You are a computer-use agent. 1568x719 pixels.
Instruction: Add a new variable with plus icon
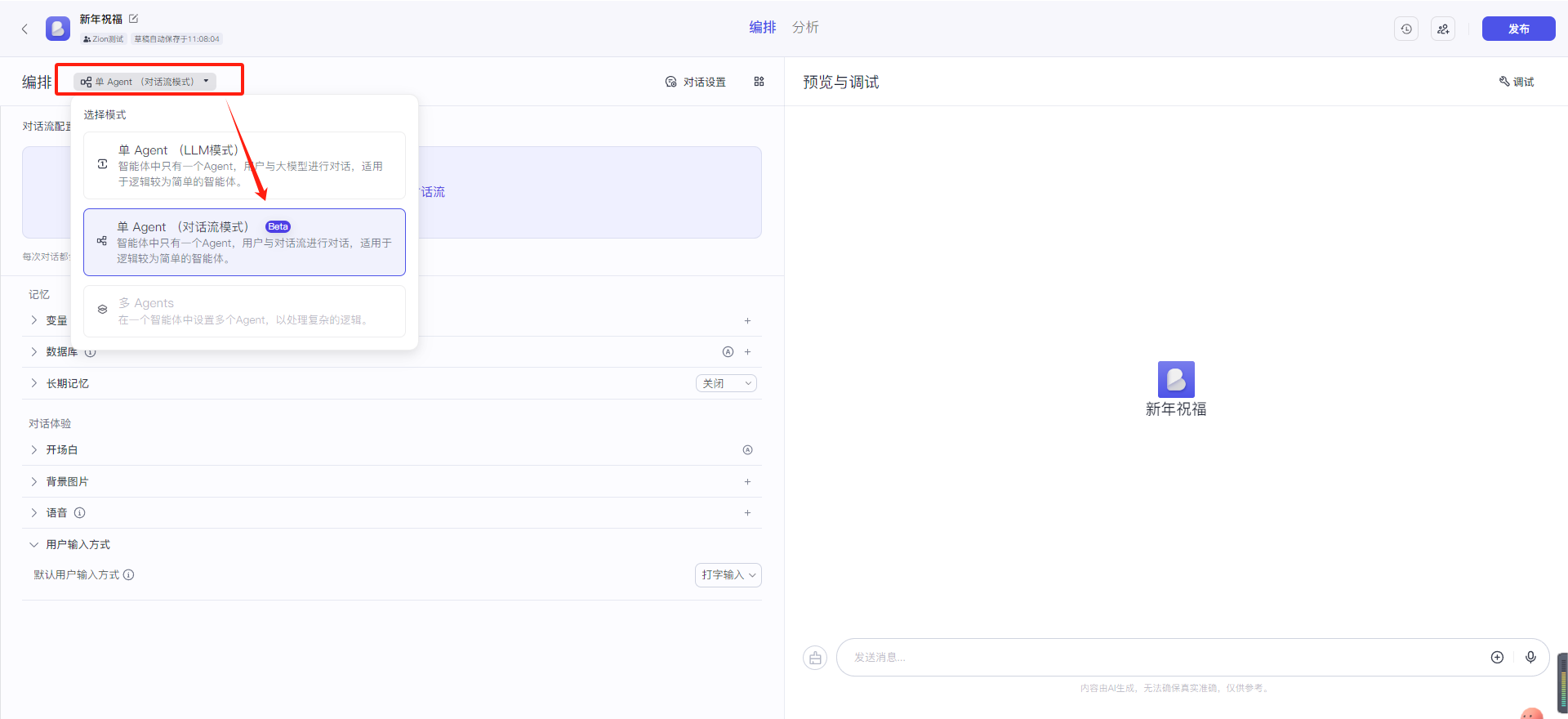[x=747, y=320]
